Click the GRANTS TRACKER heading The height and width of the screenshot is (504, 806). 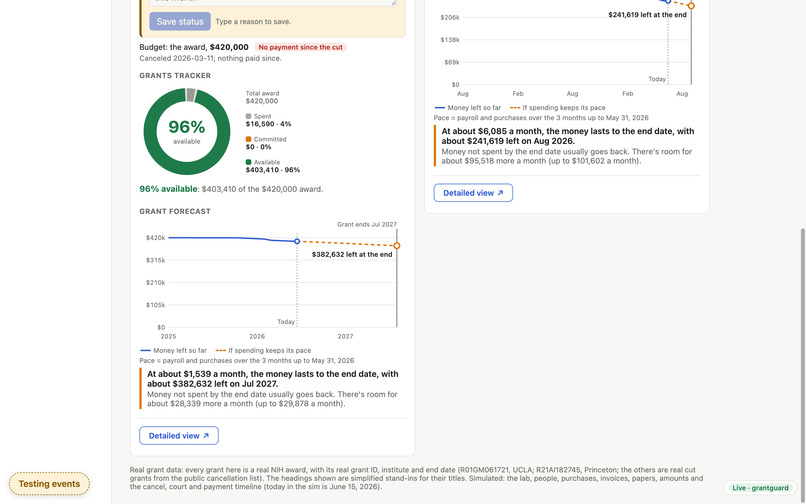tap(175, 76)
